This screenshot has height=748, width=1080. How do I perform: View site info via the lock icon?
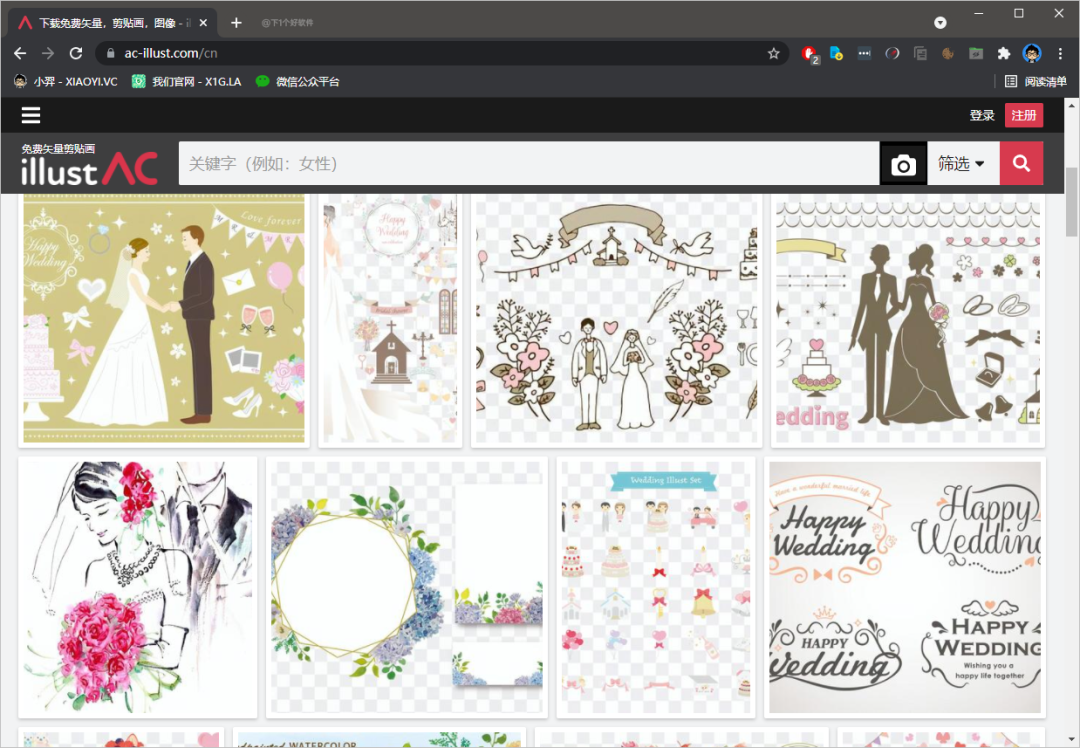tap(110, 53)
